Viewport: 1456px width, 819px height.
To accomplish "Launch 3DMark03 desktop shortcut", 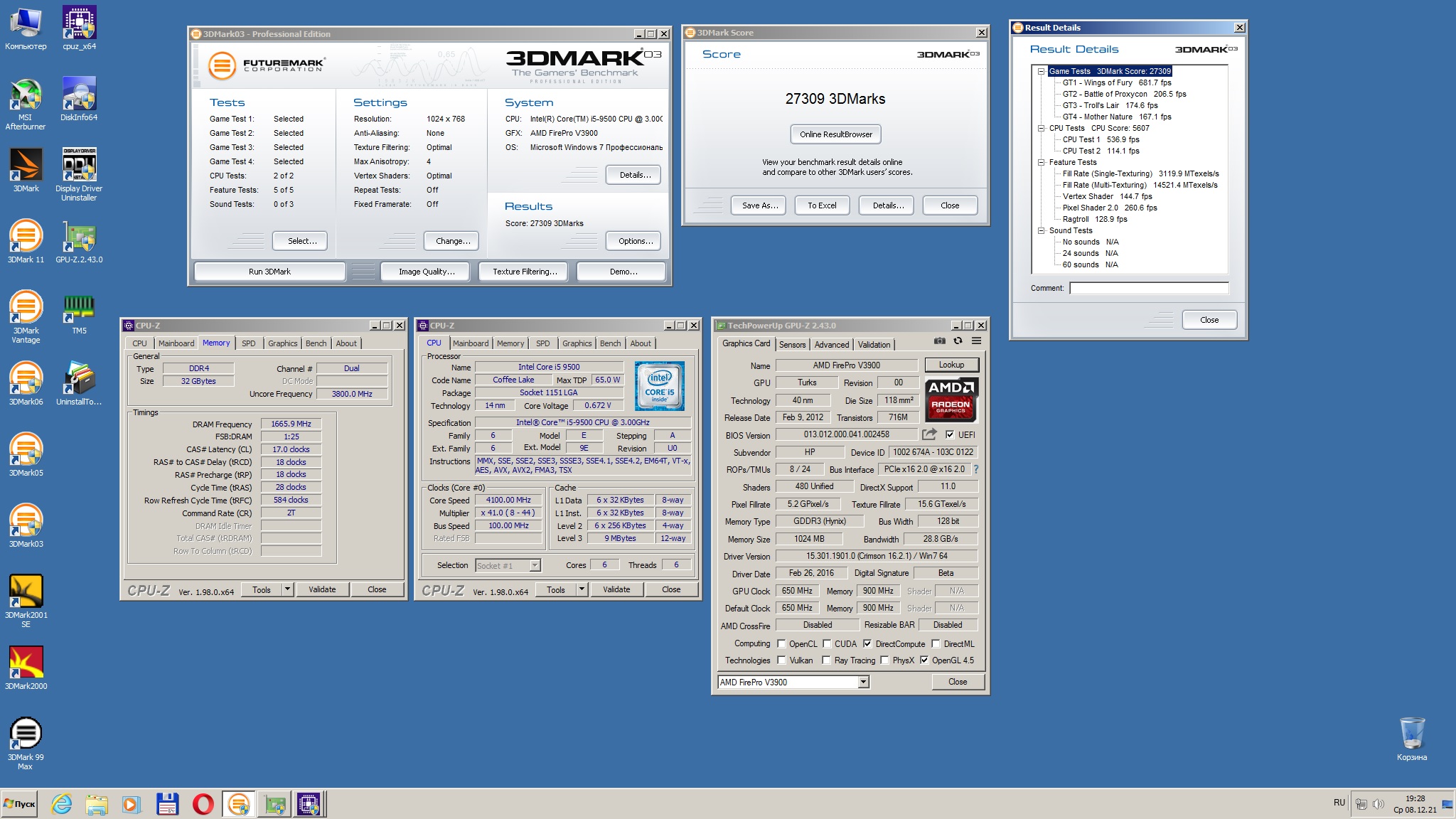I will pos(26,526).
